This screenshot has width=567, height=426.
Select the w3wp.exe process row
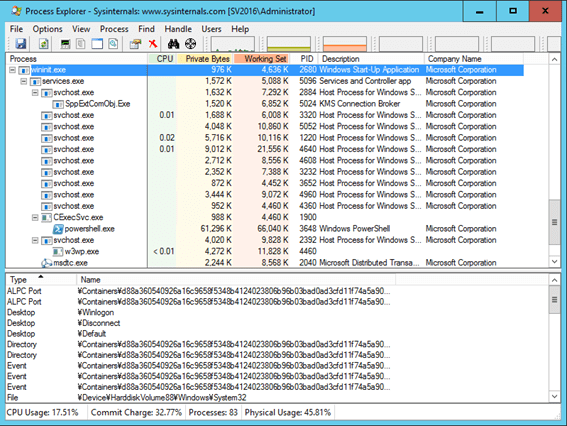tap(265, 251)
